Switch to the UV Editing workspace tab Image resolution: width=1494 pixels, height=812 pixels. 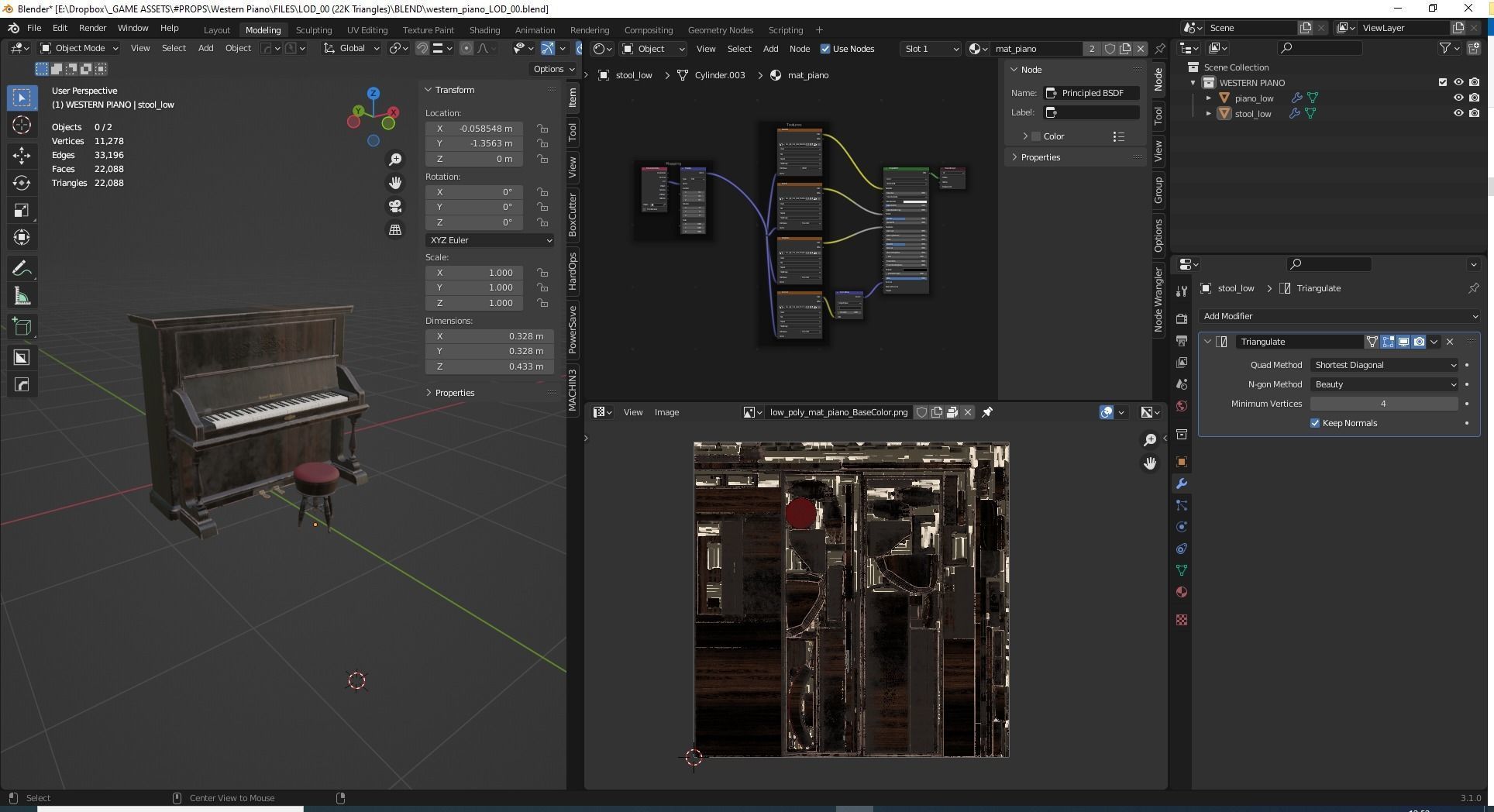(367, 30)
